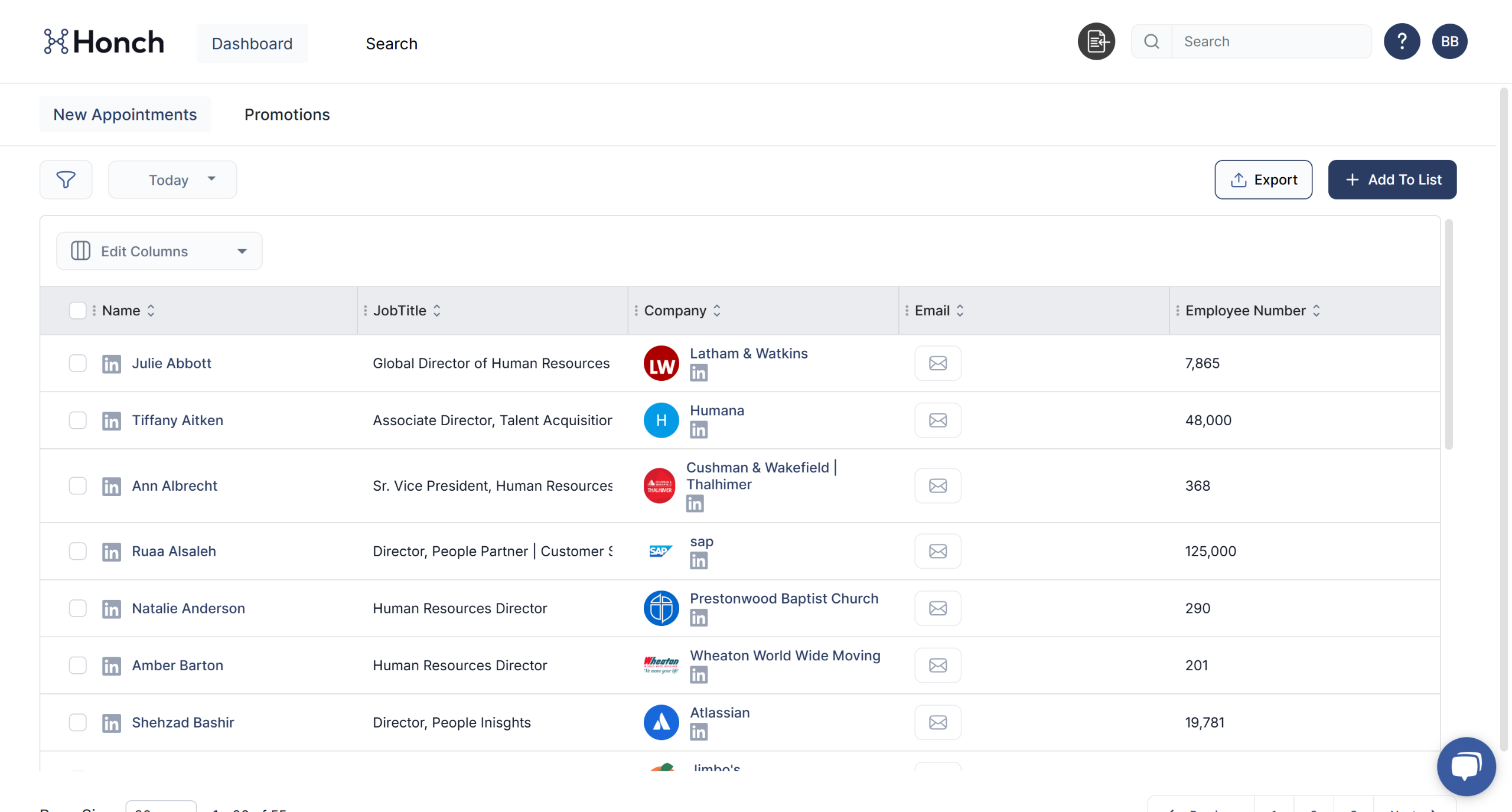Tick the Amber Barton row checkbox
This screenshot has height=812, width=1512.
point(77,666)
